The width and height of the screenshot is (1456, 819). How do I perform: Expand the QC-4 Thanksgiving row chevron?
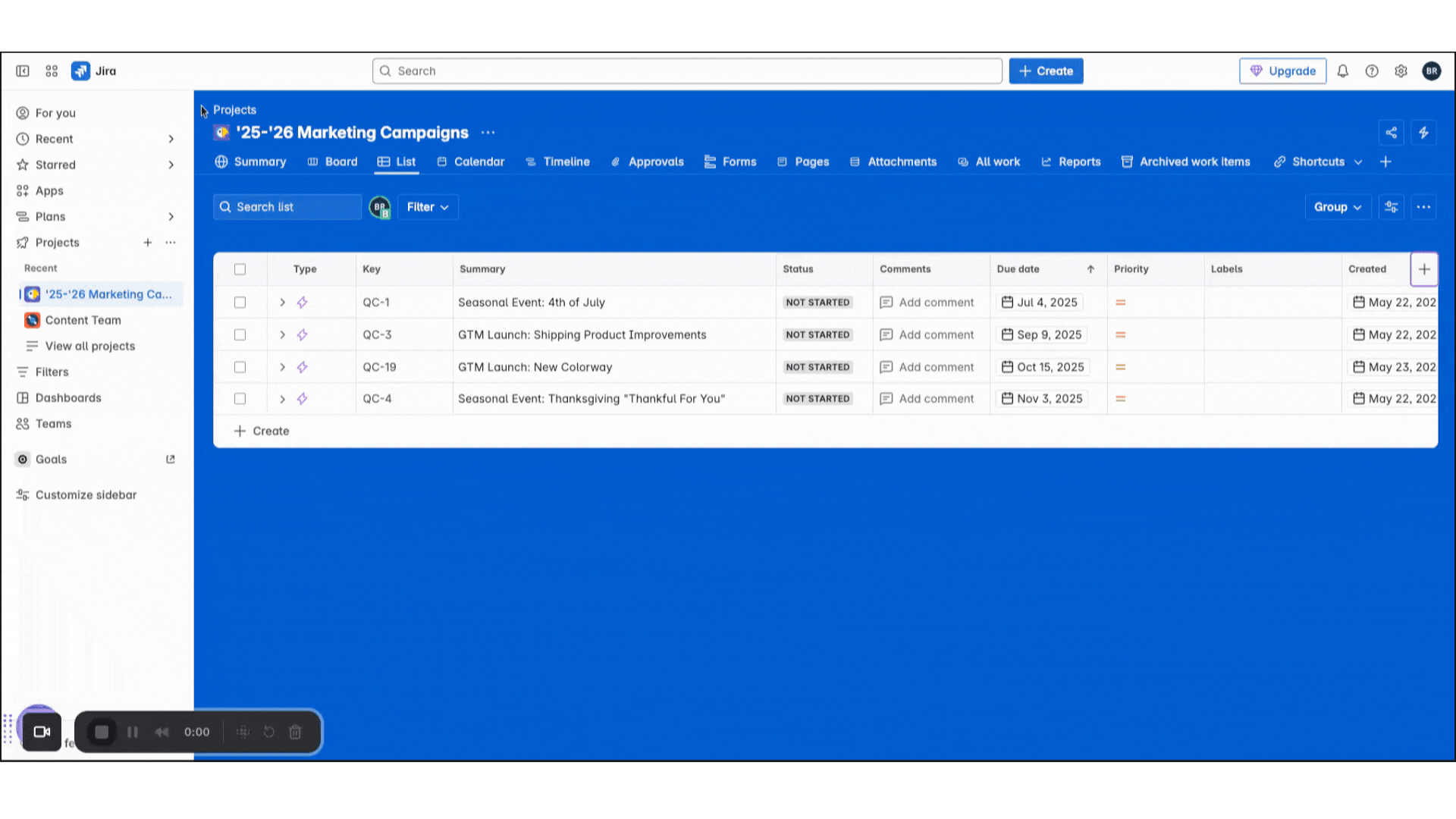tap(281, 398)
